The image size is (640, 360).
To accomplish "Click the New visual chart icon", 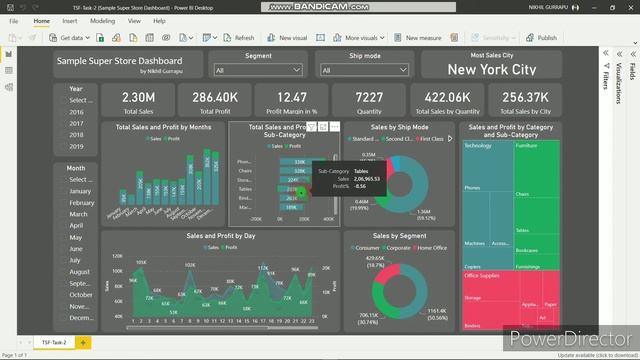I will [x=271, y=38].
